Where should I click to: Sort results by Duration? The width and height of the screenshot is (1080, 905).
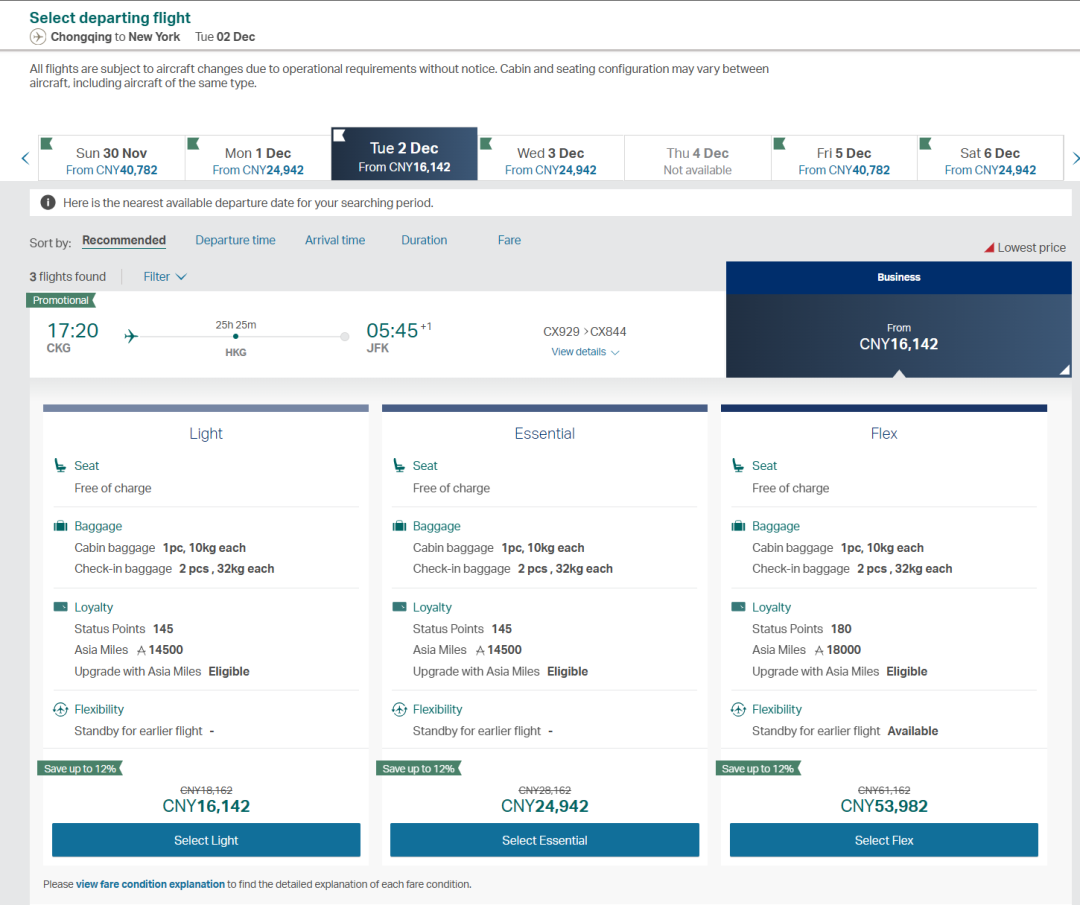coord(424,240)
